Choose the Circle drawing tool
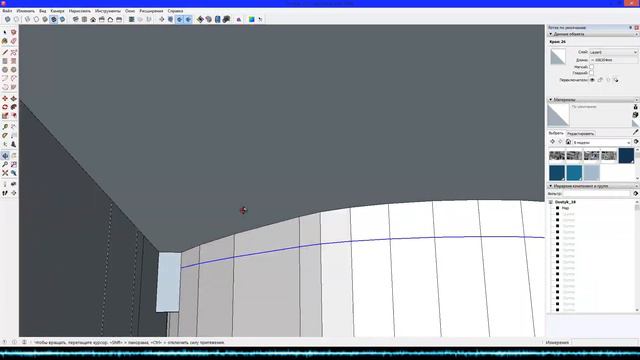This screenshot has width=640, height=360. pos(5,69)
